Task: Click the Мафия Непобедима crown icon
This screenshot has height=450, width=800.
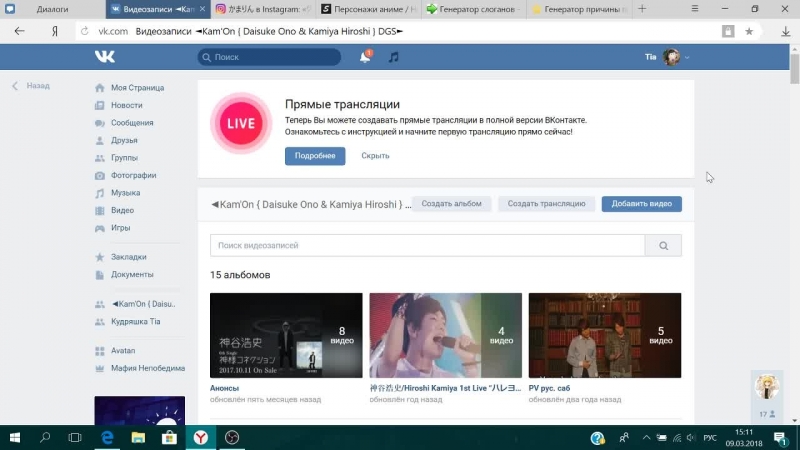Action: point(99,368)
